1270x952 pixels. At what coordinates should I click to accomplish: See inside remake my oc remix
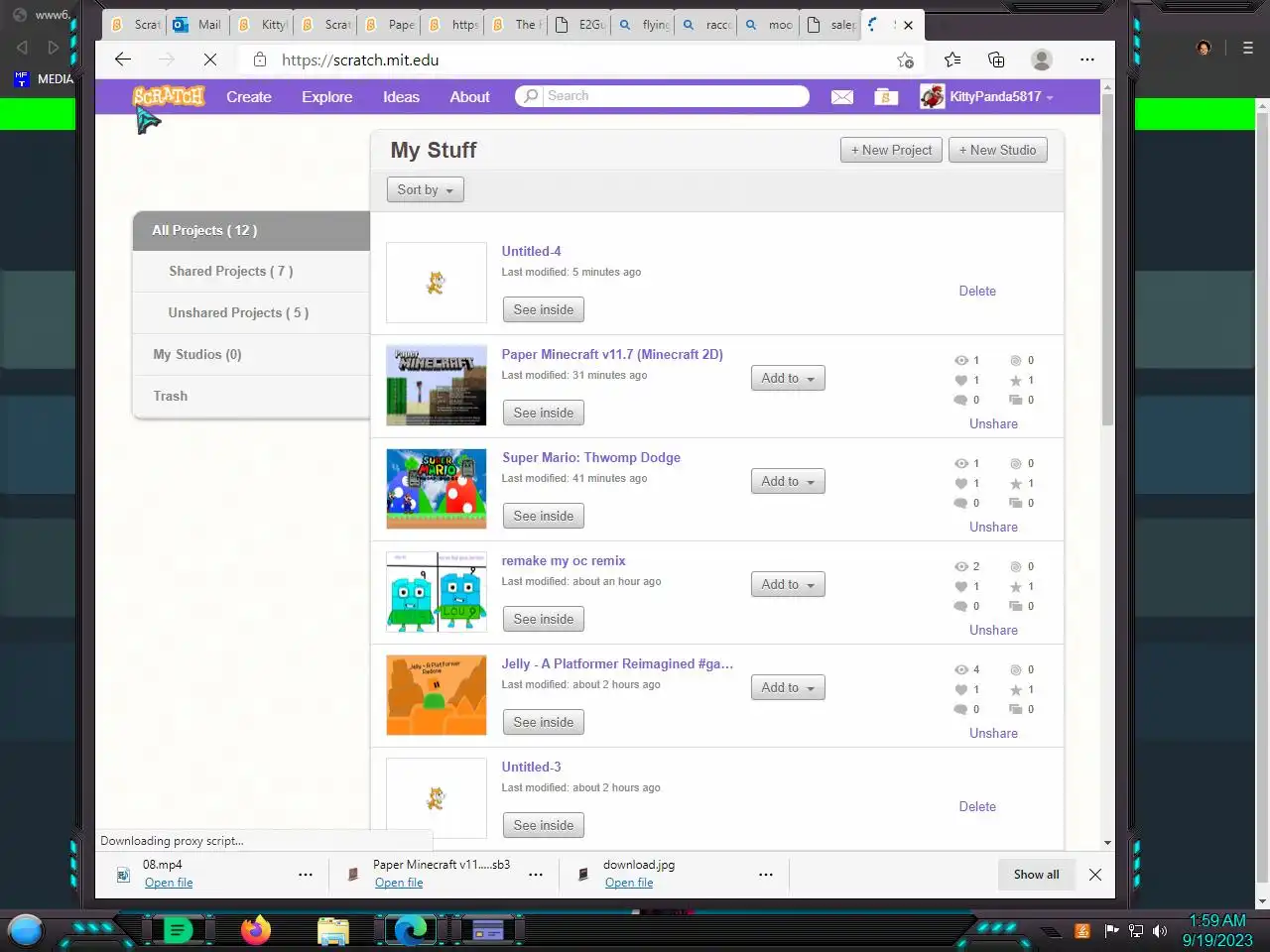click(x=544, y=619)
